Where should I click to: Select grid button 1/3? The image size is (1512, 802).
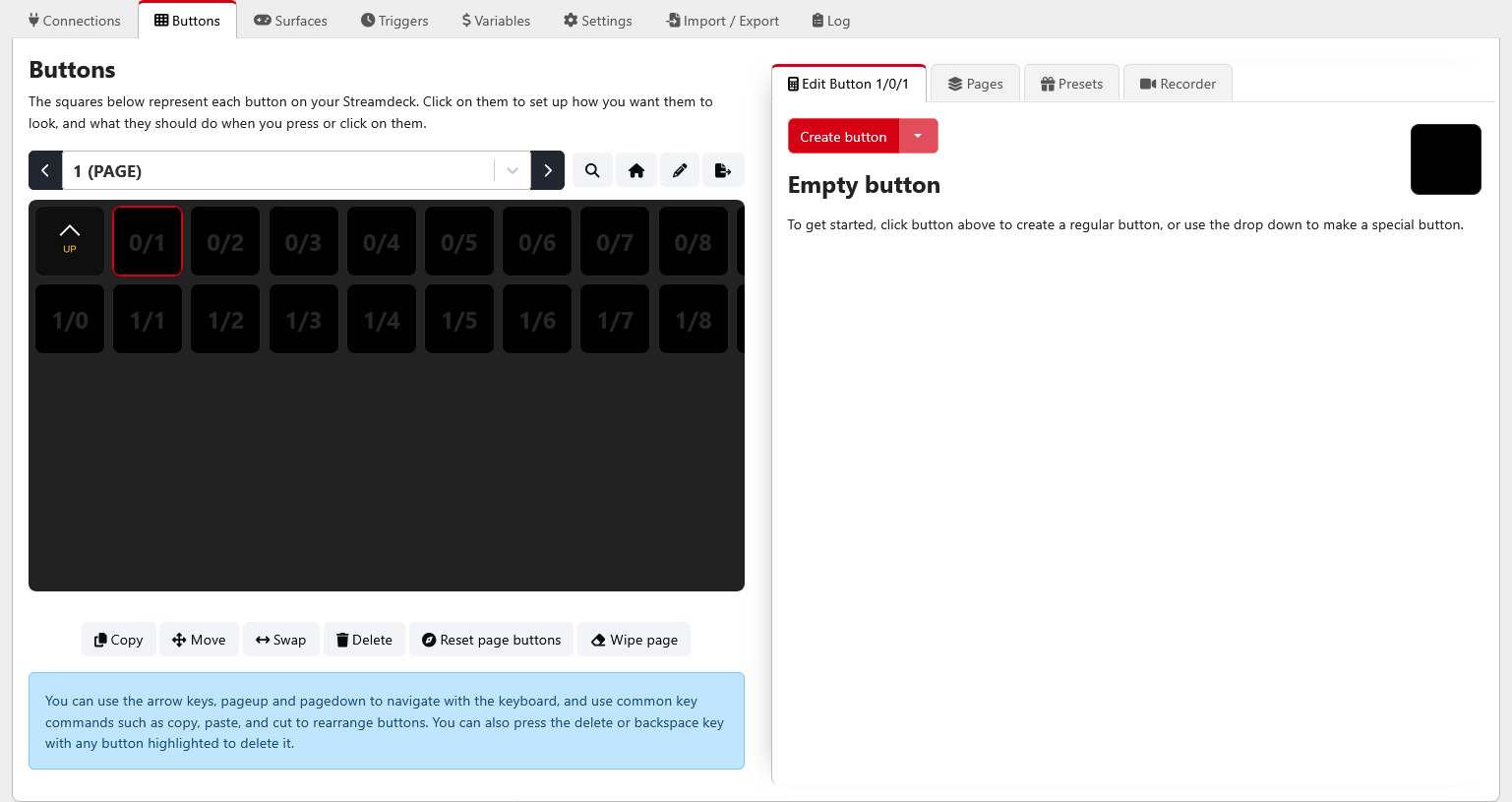304,320
